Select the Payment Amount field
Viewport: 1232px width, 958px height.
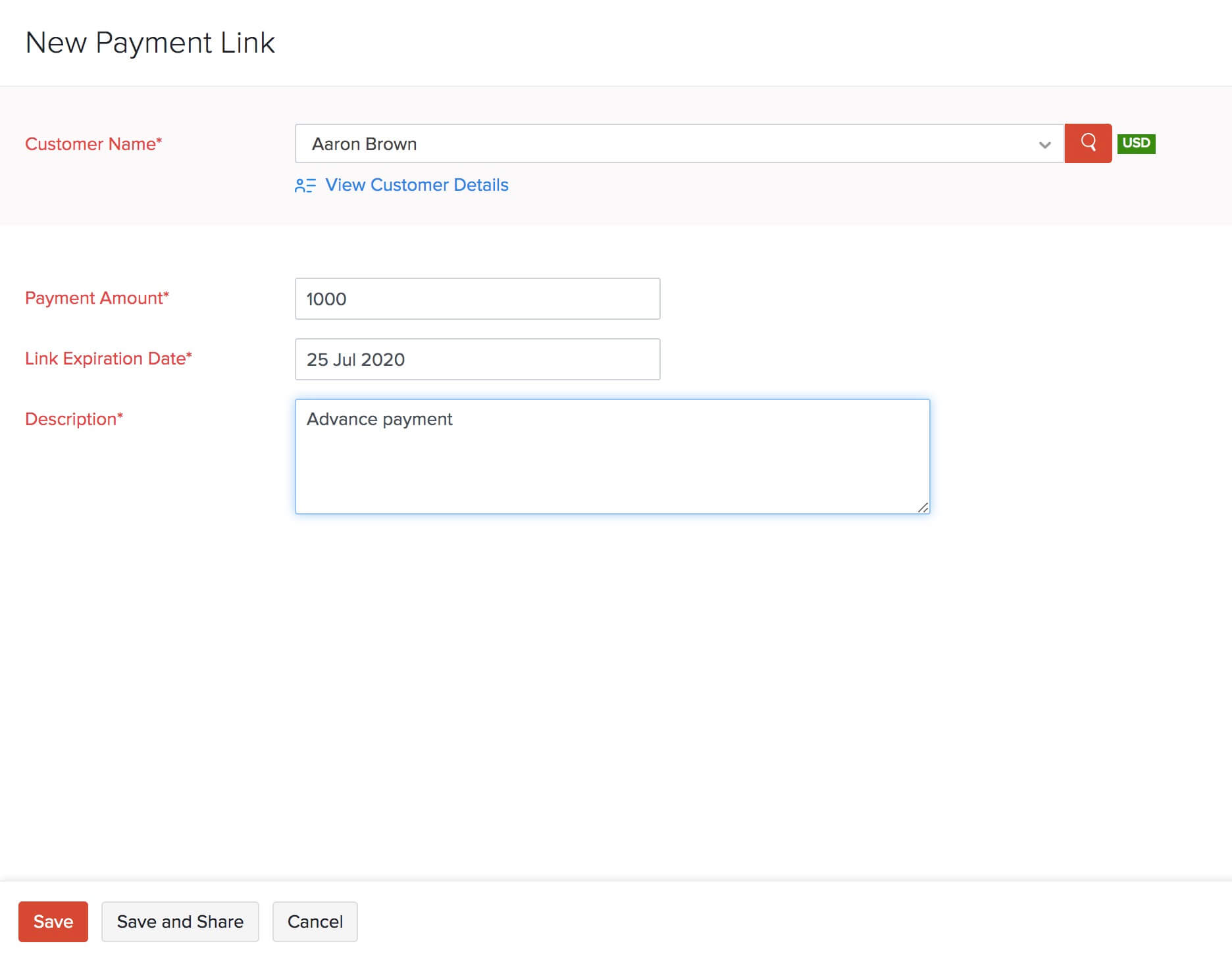(x=477, y=299)
